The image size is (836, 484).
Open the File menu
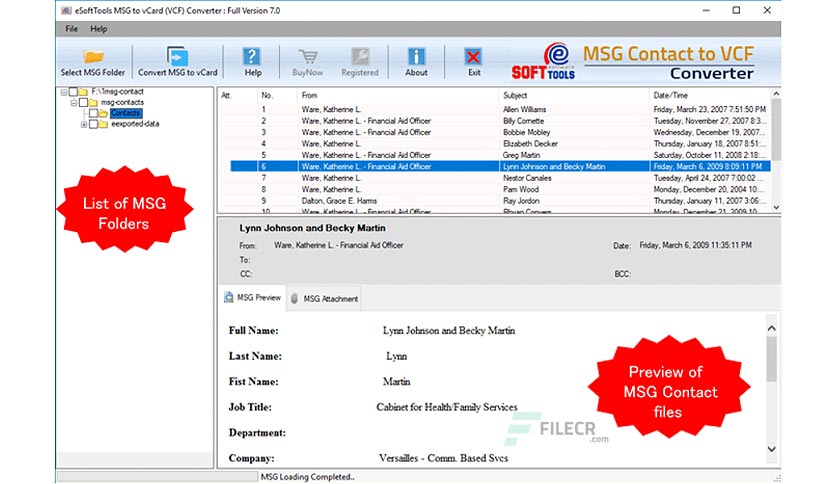tap(71, 29)
